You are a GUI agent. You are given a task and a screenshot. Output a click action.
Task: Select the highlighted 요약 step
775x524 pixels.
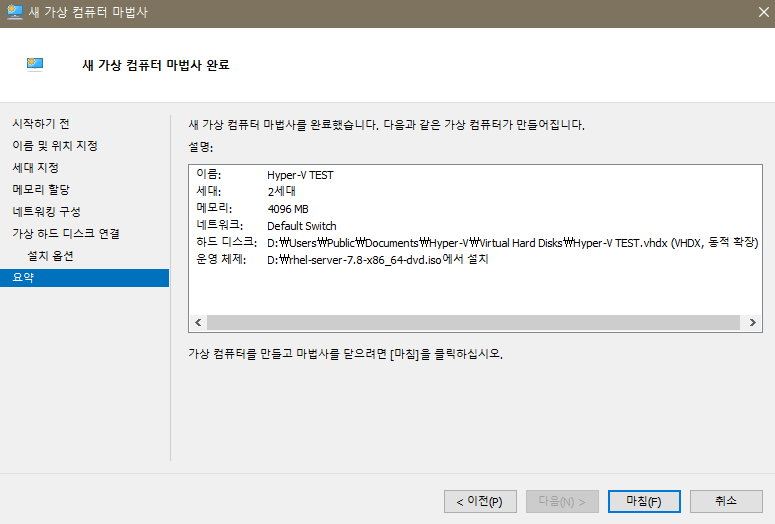click(x=85, y=278)
